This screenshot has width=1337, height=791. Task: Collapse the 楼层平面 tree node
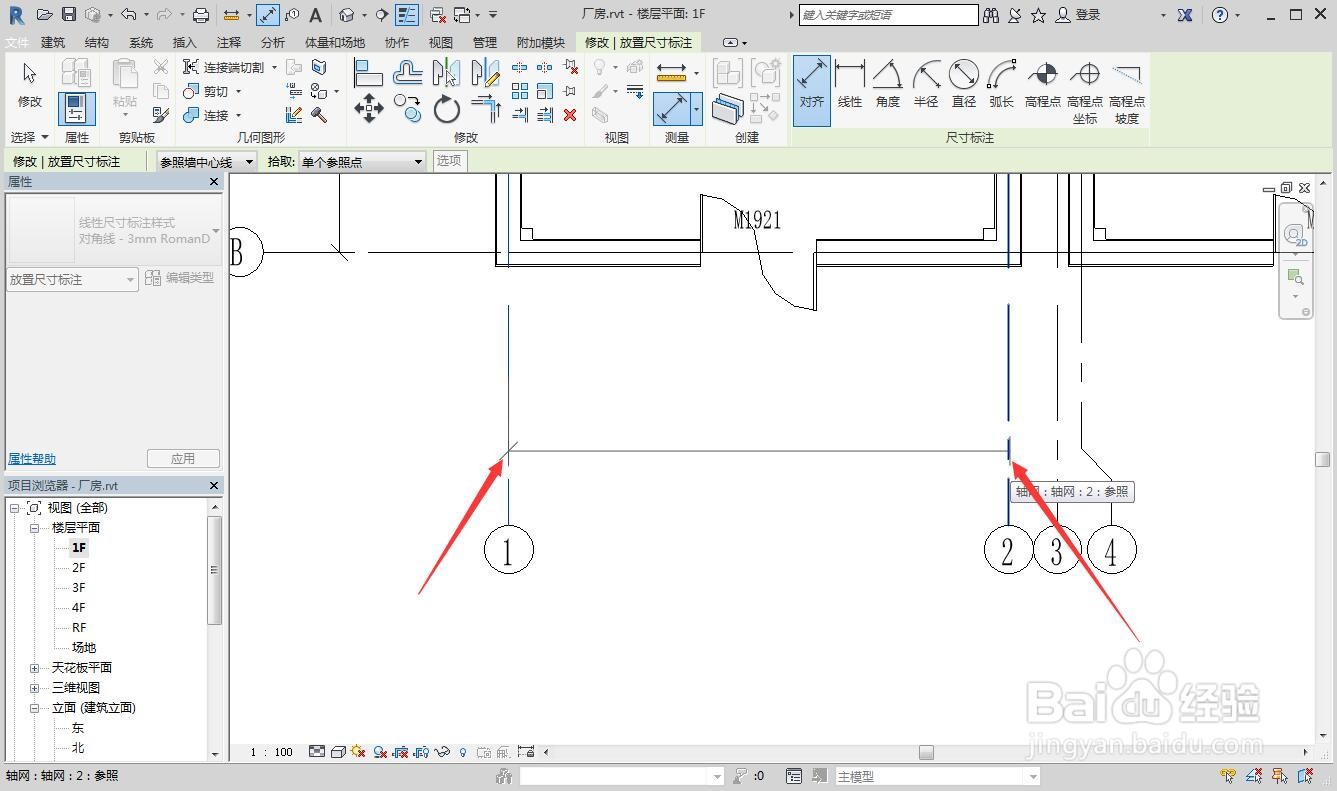(x=34, y=527)
